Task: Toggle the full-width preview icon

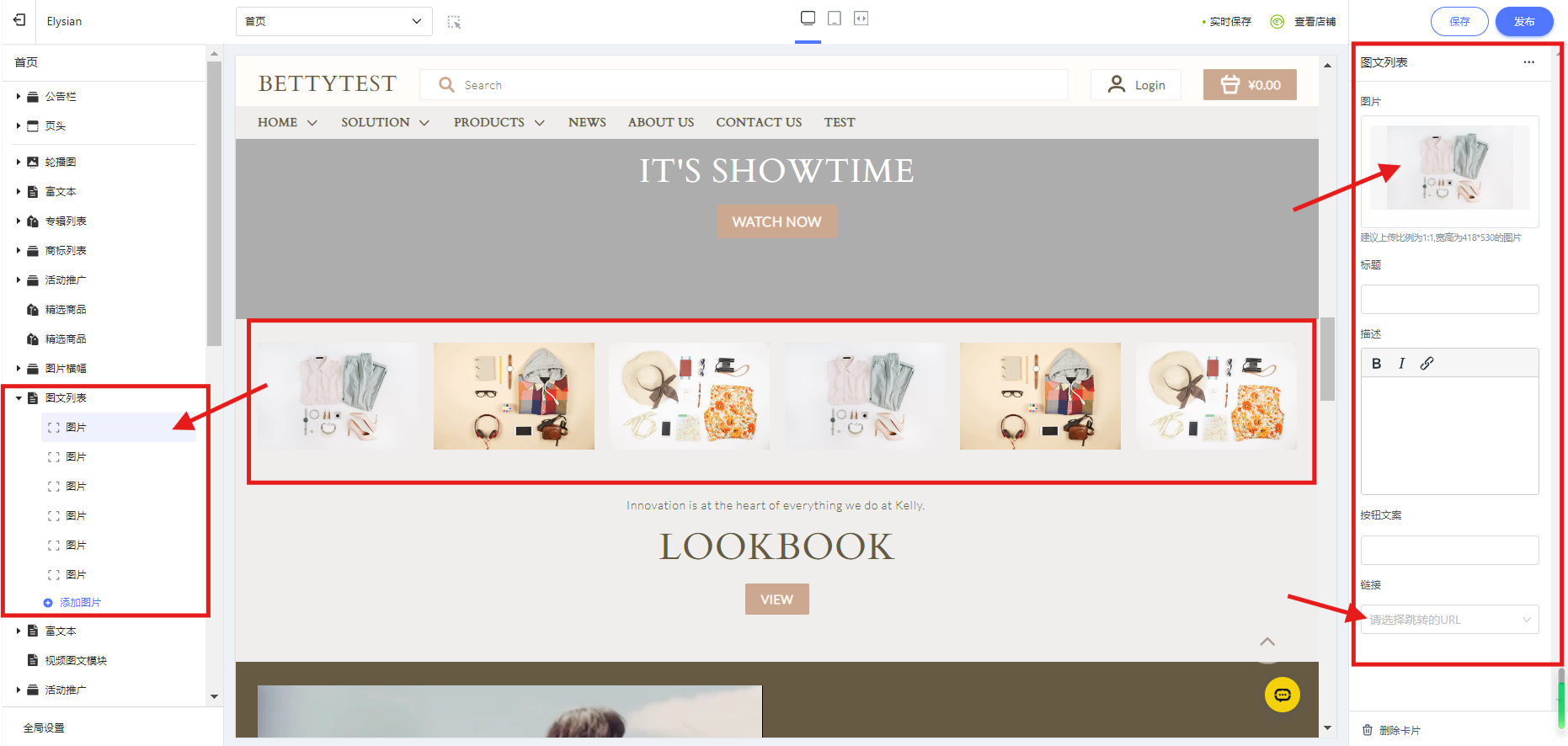Action: click(861, 19)
